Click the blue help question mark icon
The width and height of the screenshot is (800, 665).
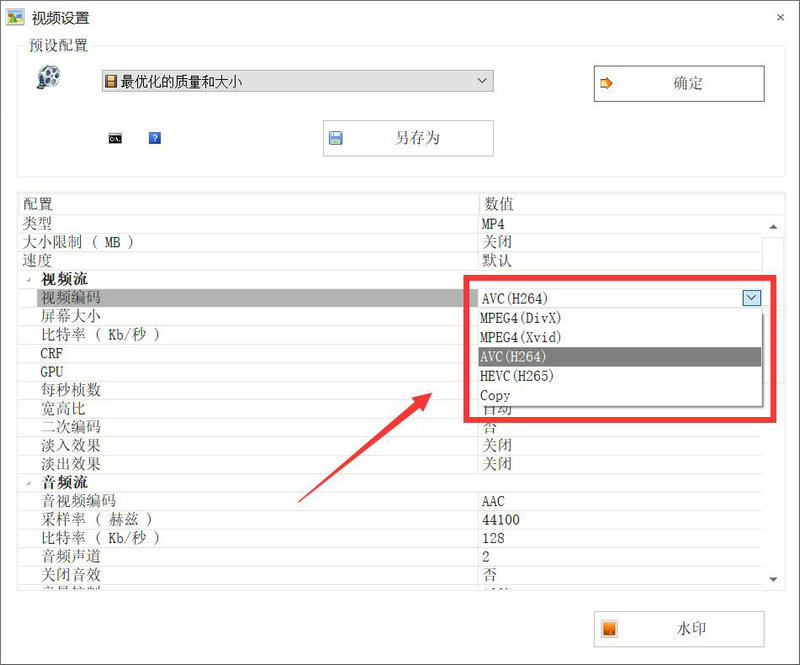[x=155, y=138]
